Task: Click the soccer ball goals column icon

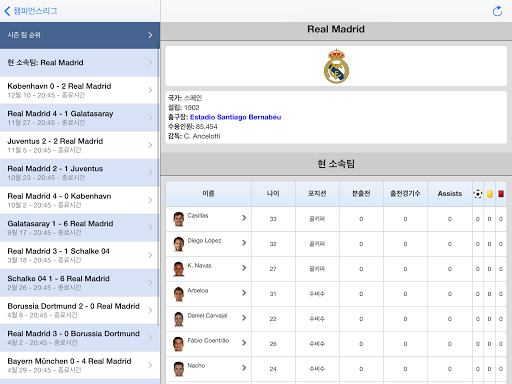Action: coord(478,194)
